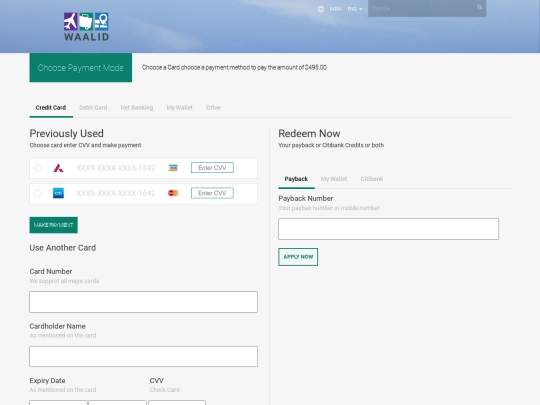Click the INDIA region selector

click(335, 9)
